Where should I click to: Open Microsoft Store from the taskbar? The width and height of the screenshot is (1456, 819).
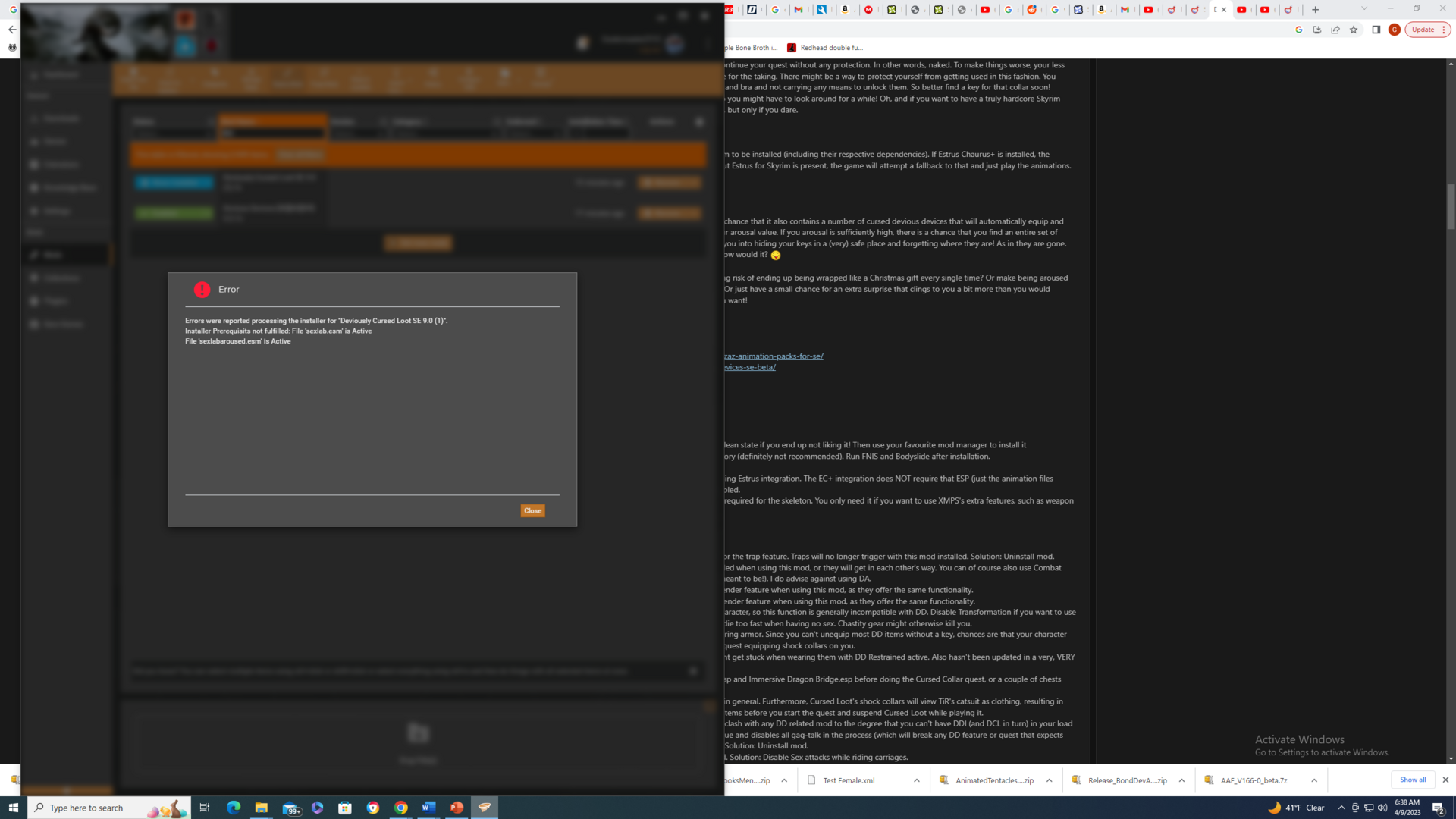point(345,808)
